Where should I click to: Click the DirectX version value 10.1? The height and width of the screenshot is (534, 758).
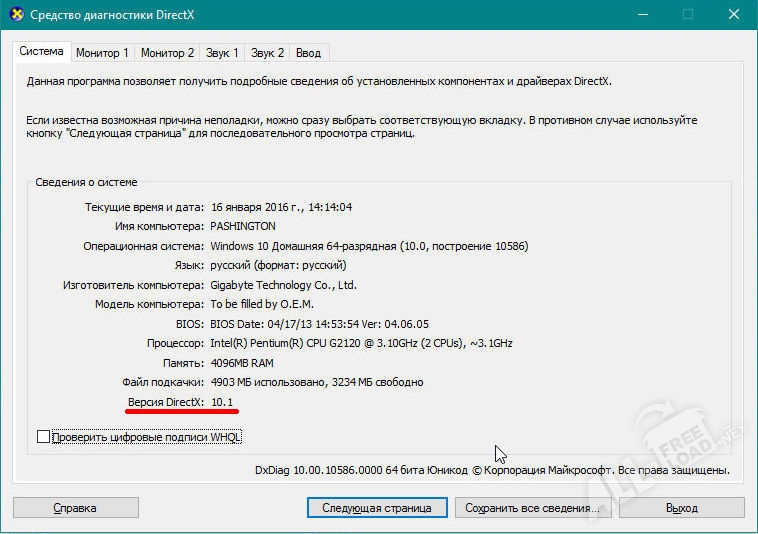pos(222,401)
